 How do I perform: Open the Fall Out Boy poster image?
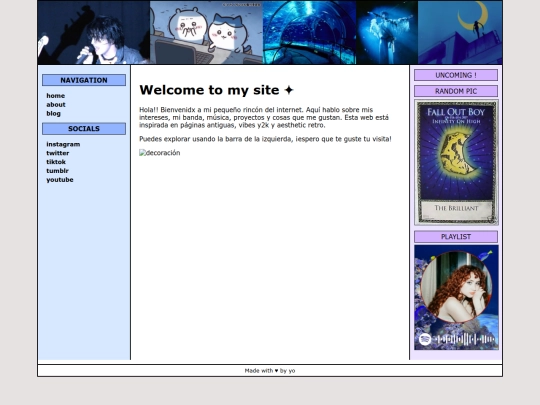(456, 163)
